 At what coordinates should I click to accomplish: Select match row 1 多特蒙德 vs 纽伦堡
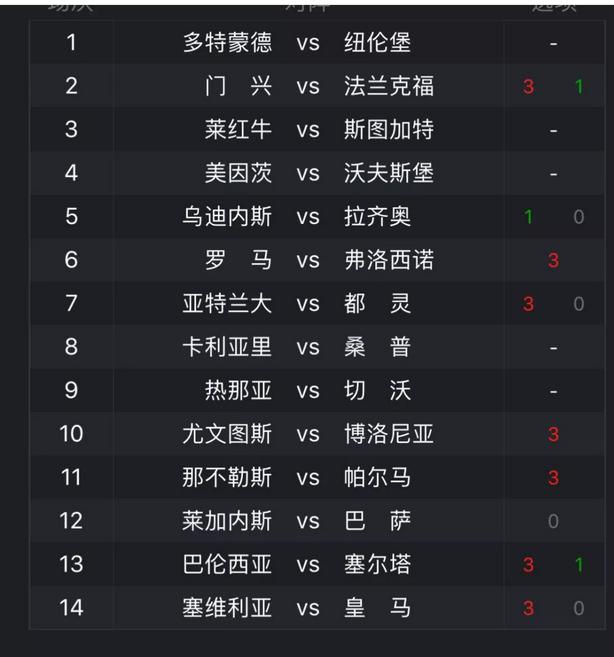[x=317, y=42]
